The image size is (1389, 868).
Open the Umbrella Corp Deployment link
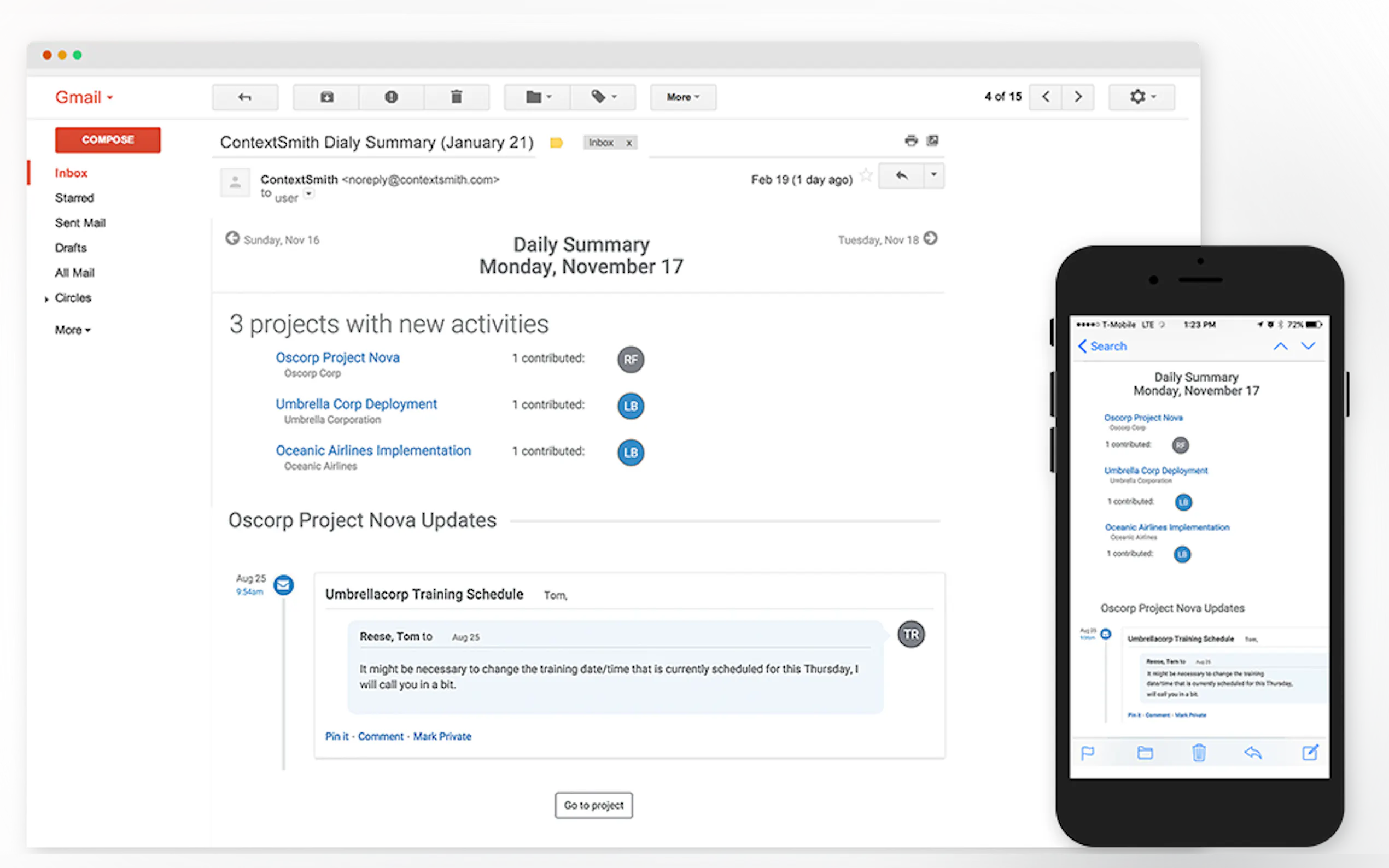(x=356, y=404)
